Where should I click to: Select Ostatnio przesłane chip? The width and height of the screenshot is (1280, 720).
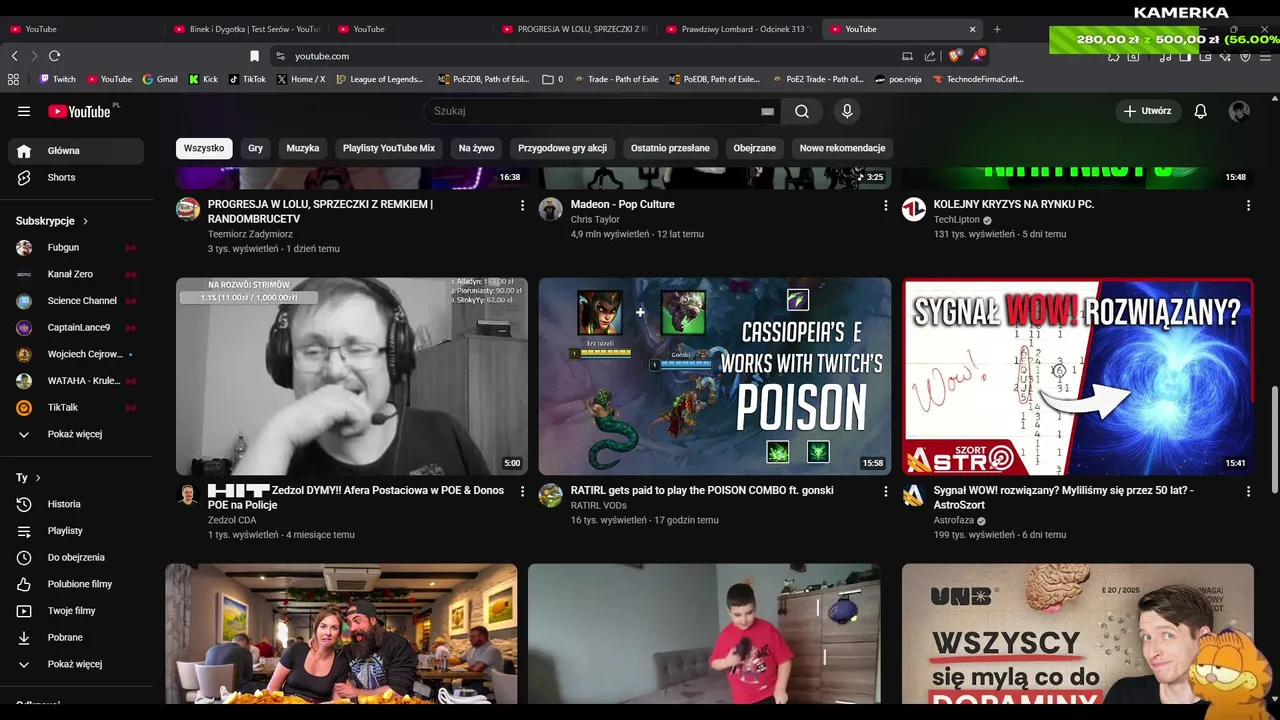click(x=670, y=148)
